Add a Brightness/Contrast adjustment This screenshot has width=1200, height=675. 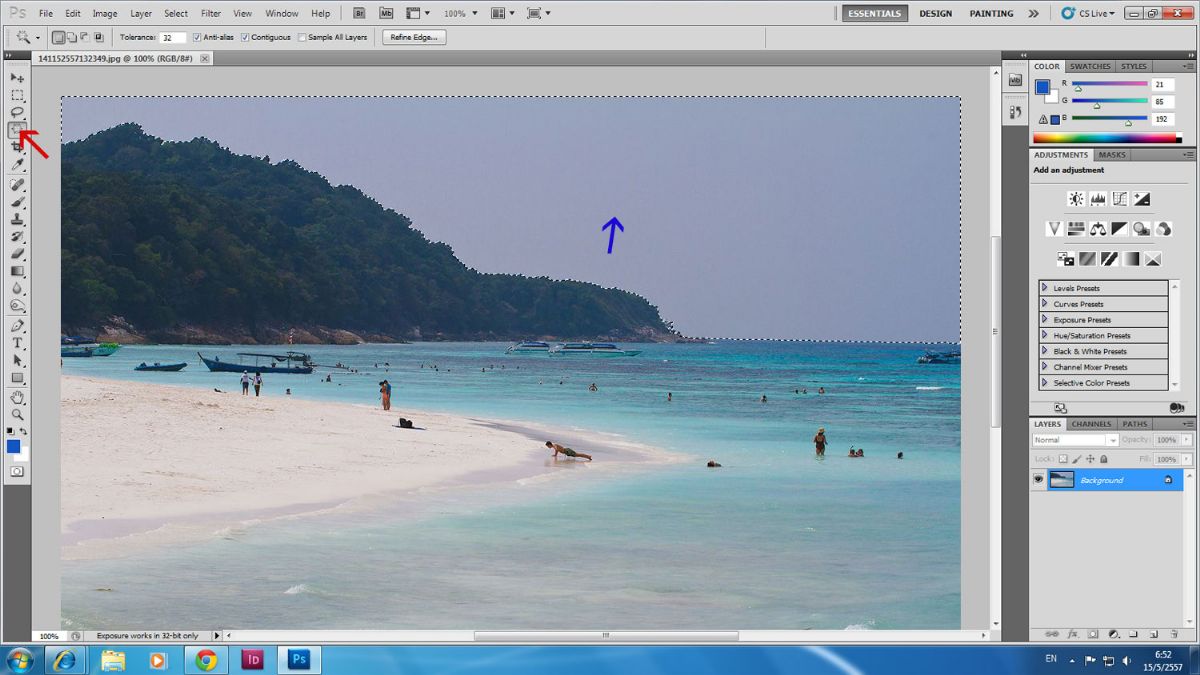click(1076, 199)
